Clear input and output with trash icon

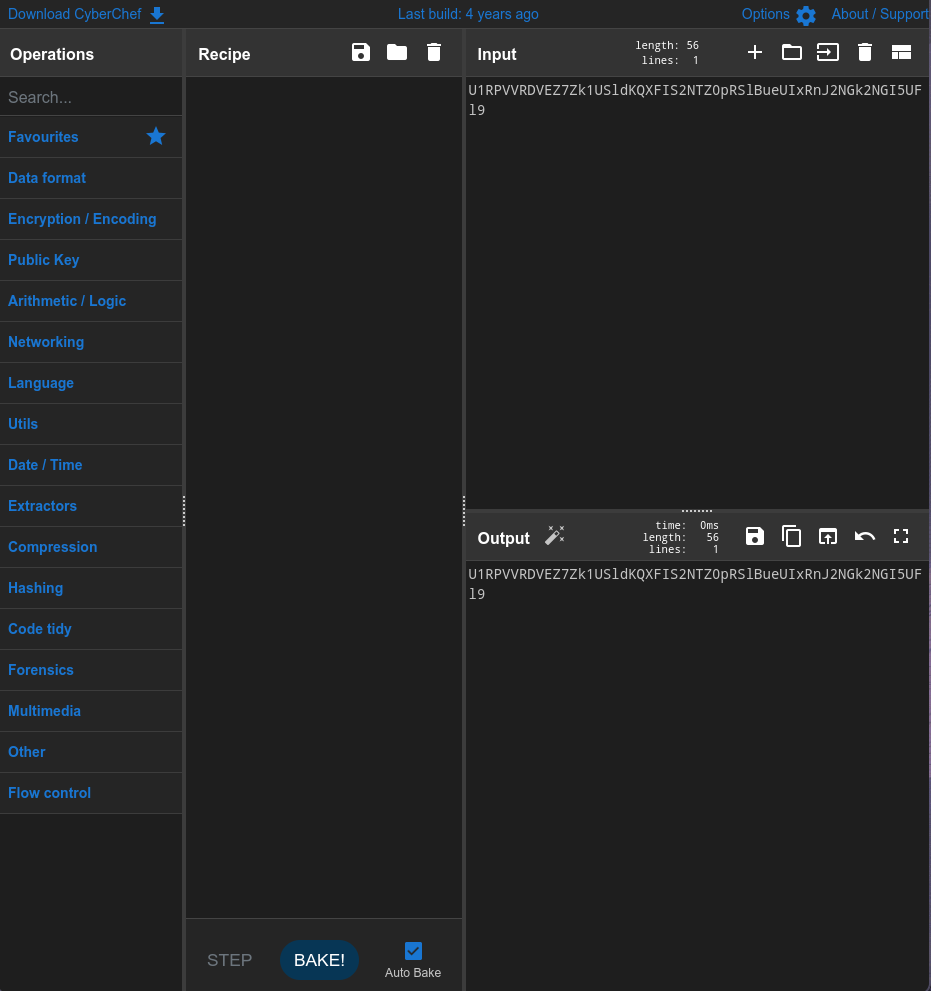click(865, 53)
